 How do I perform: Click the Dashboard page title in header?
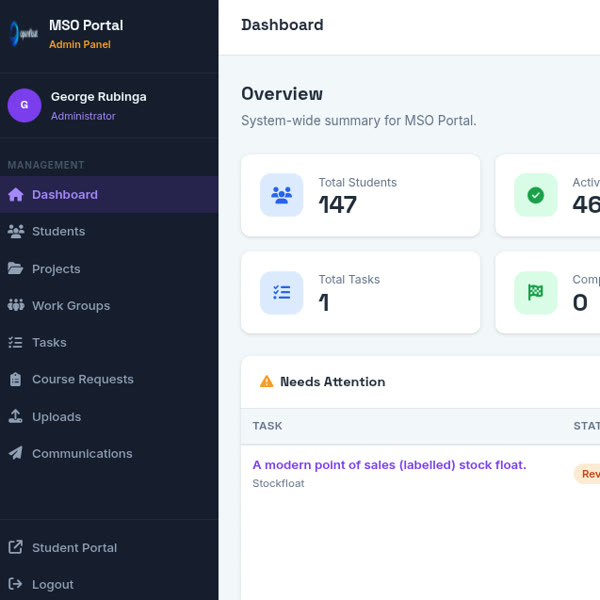282,25
